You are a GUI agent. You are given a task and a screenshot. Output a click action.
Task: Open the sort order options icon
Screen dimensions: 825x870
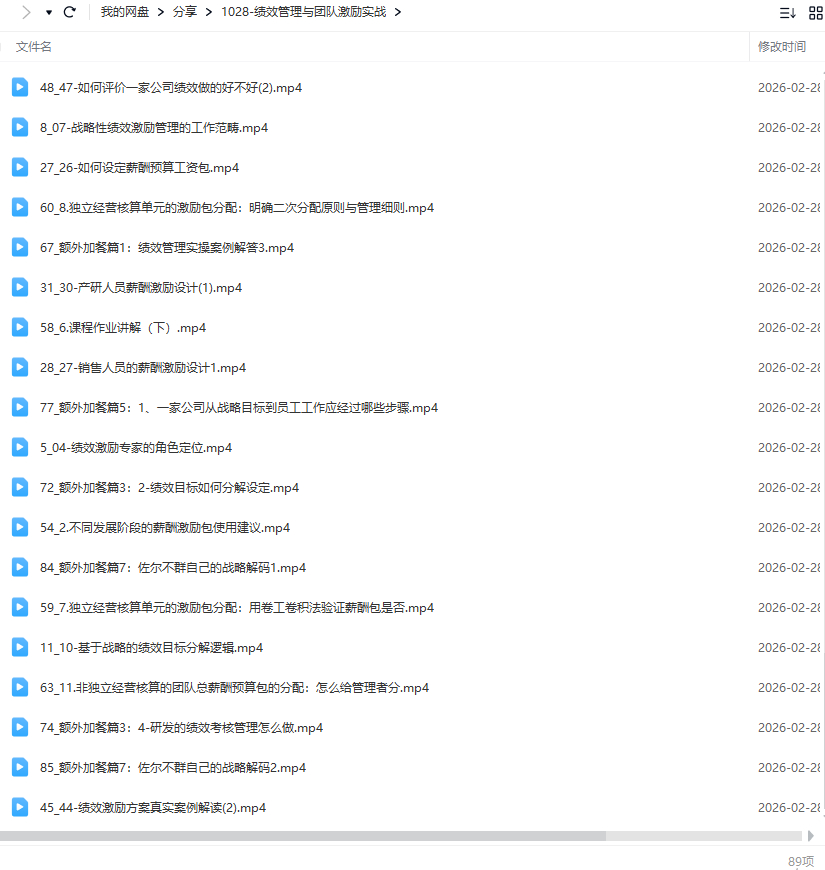[788, 12]
